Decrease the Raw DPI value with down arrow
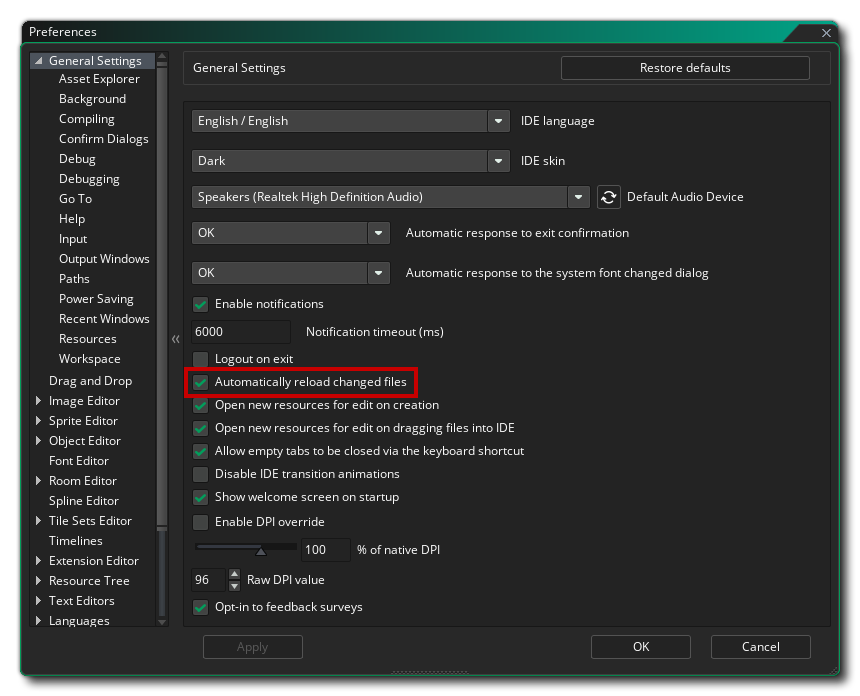The height and width of the screenshot is (696, 860). click(x=234, y=586)
